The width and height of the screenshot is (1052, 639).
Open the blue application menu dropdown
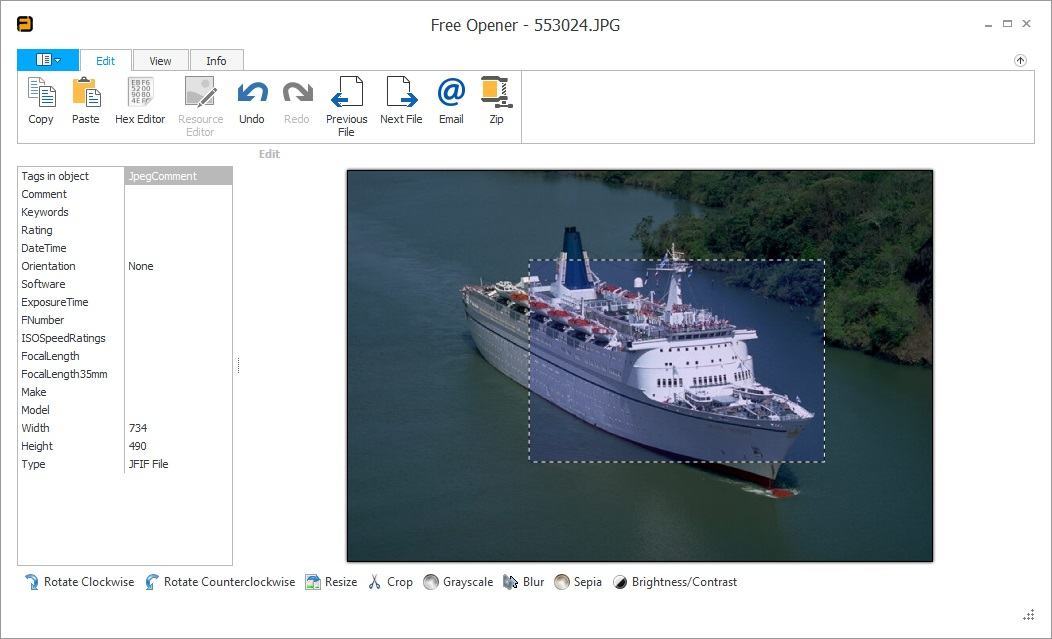[48, 60]
